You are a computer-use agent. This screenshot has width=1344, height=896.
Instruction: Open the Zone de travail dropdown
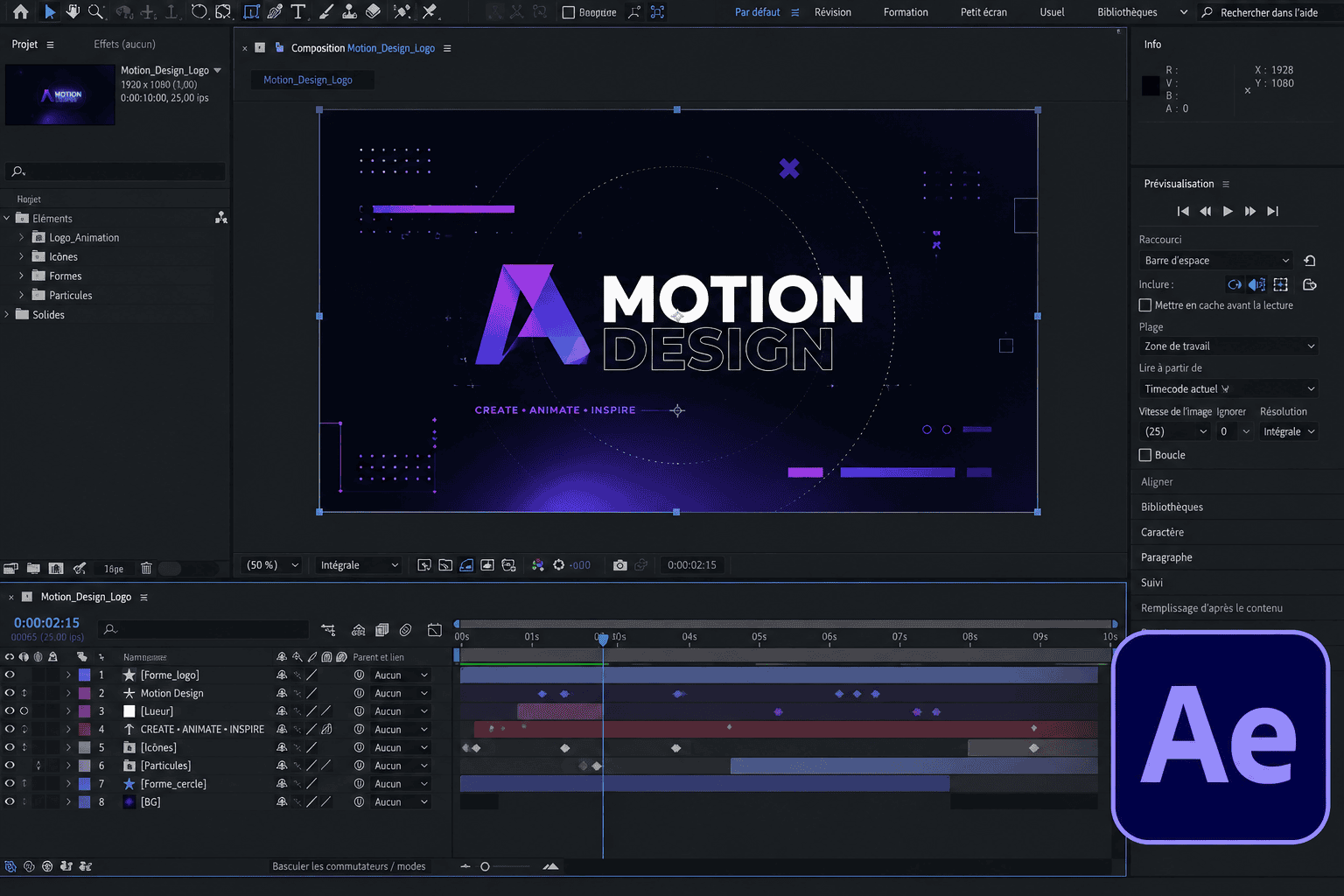coord(1228,346)
